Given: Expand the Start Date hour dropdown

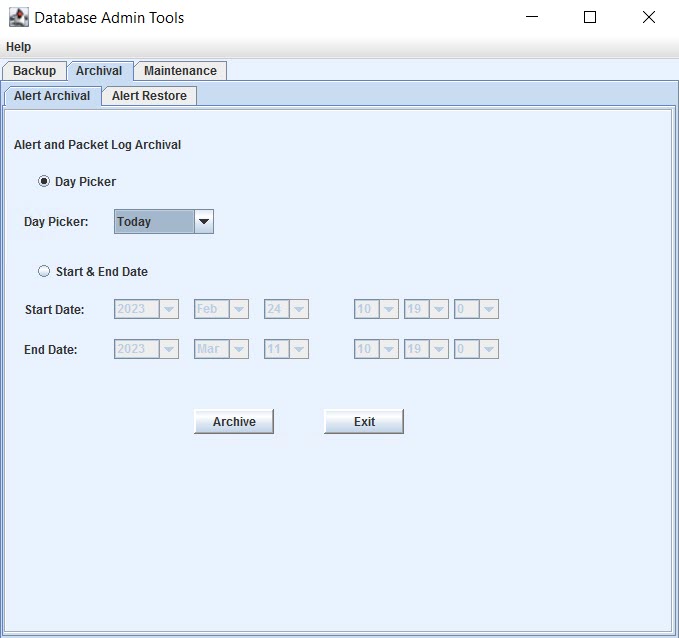Looking at the screenshot, I should pos(376,309).
